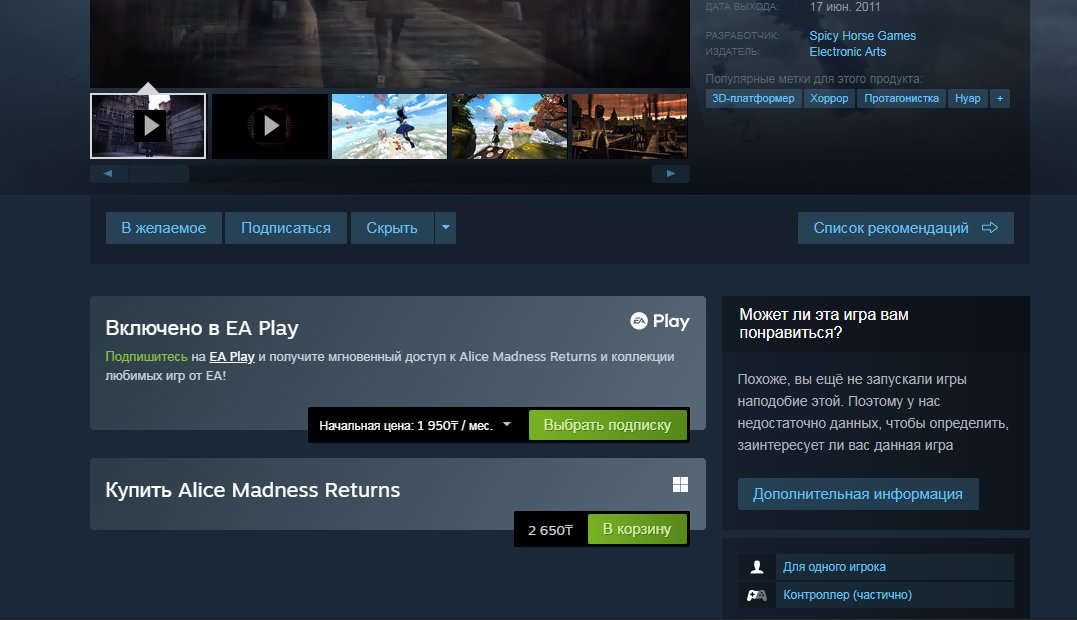Viewport: 1077px width, 620px height.
Task: Open the orange industrial city screenshot
Action: (629, 126)
